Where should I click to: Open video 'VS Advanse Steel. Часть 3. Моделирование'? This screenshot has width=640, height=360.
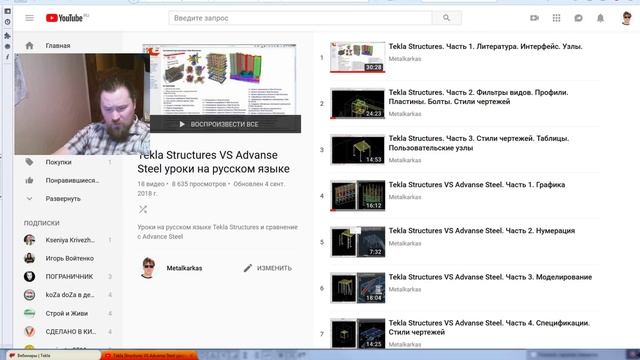(x=490, y=277)
